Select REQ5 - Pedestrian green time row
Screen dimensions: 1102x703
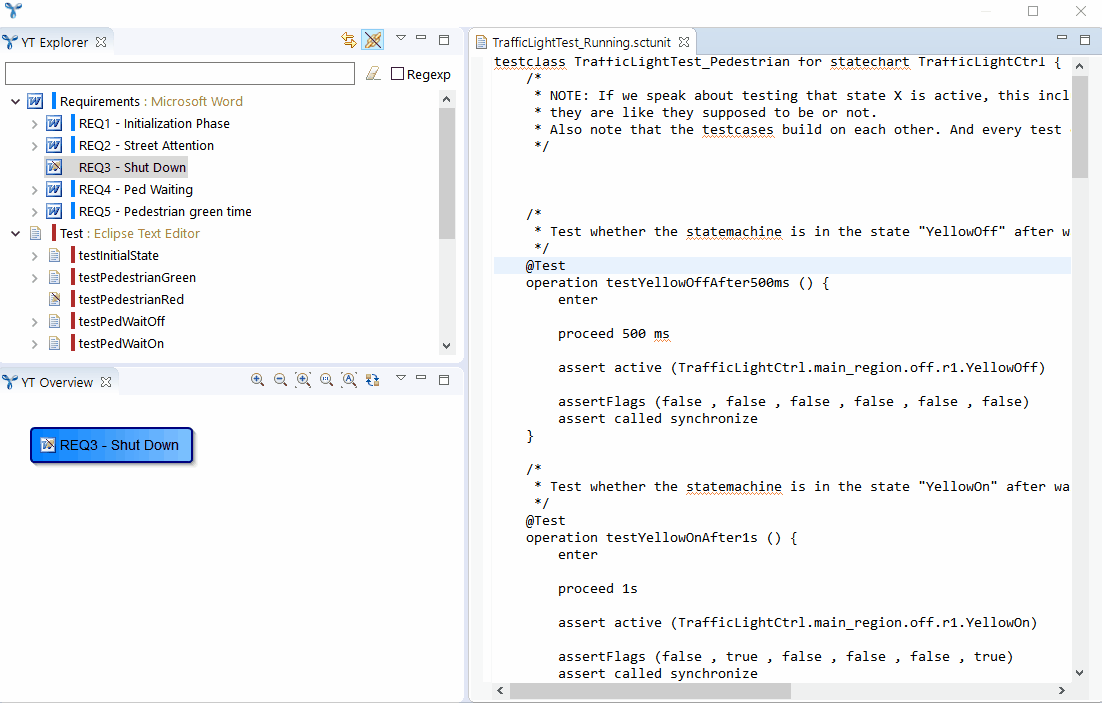pyautogui.click(x=165, y=212)
